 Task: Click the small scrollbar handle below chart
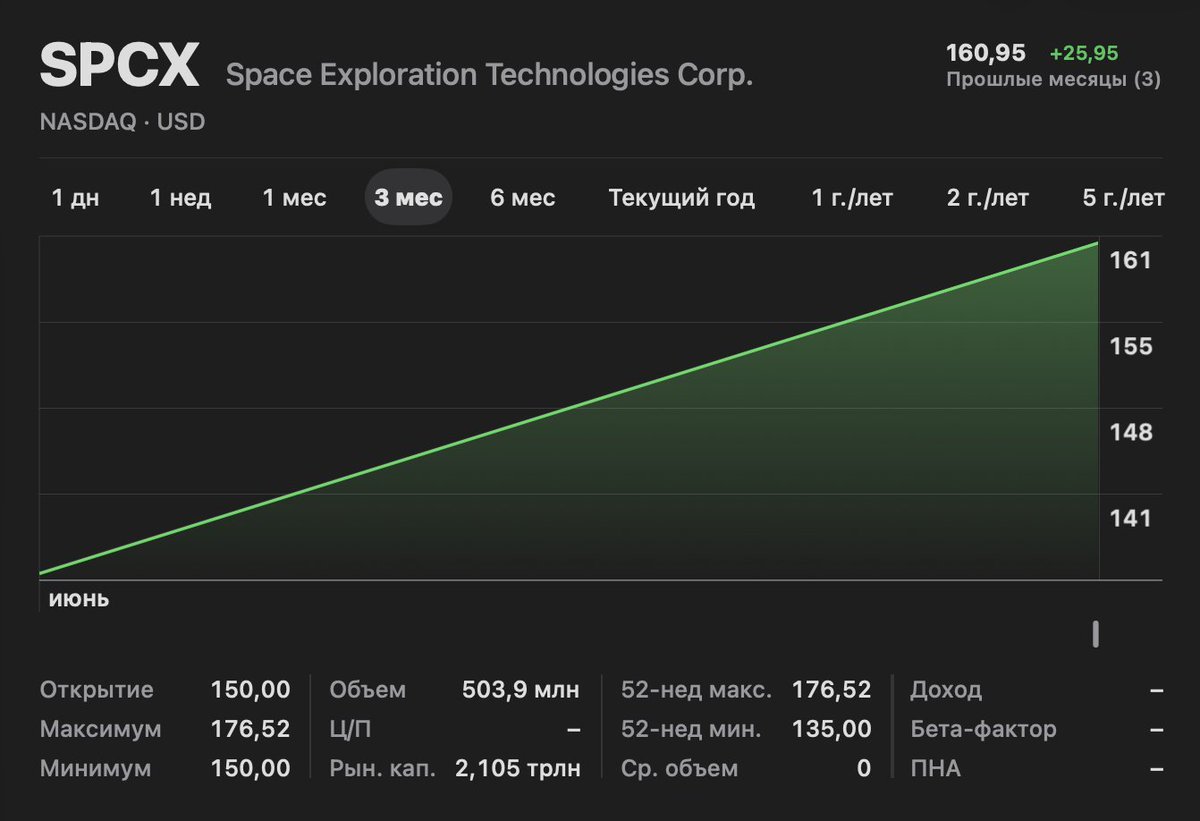(x=1096, y=634)
